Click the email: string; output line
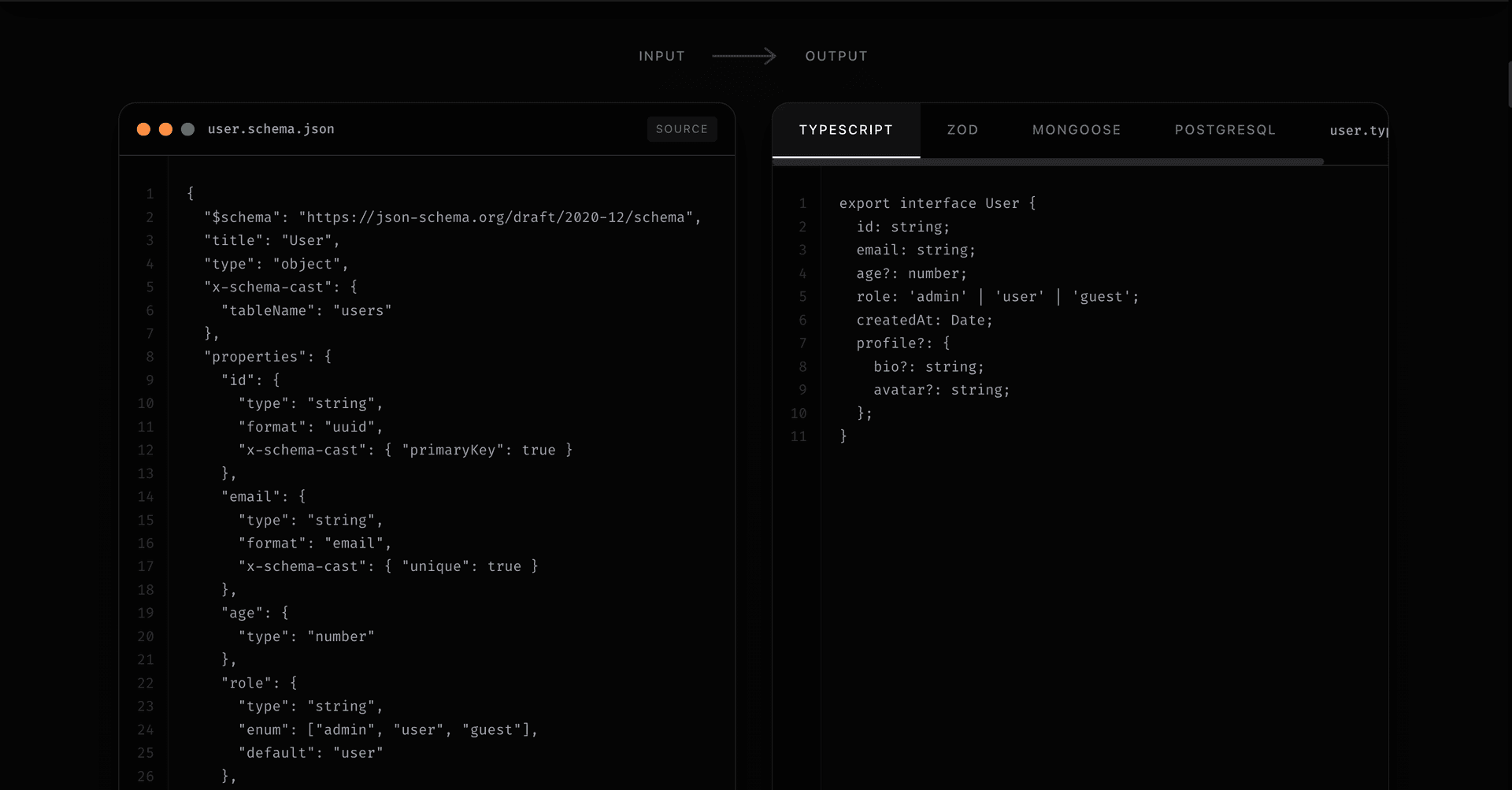 point(916,250)
